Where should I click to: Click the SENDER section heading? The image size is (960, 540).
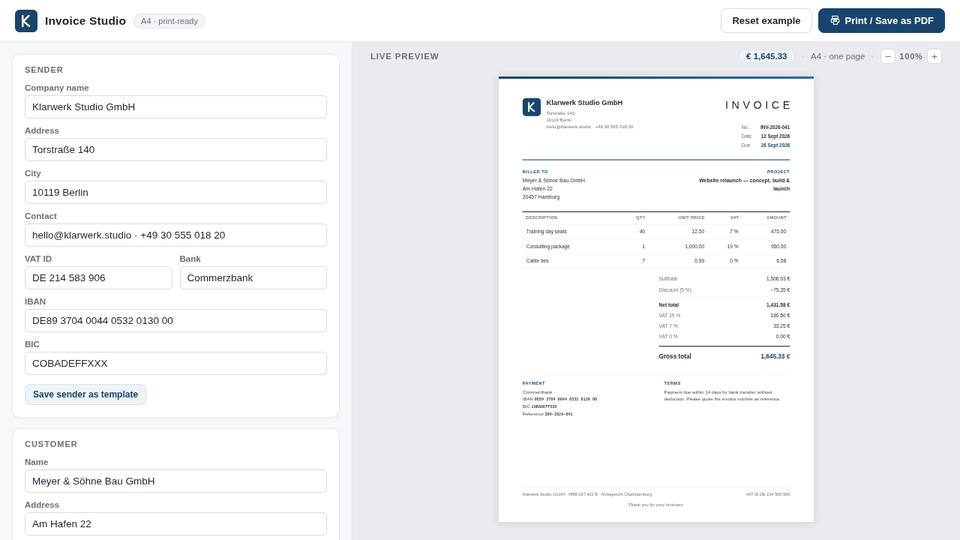(x=43, y=70)
